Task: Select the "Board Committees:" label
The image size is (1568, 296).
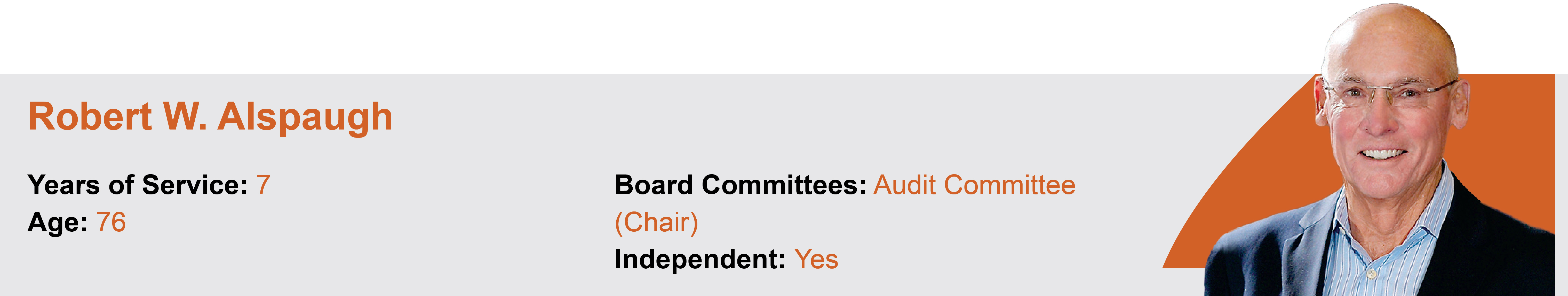Action: pyautogui.click(x=739, y=185)
